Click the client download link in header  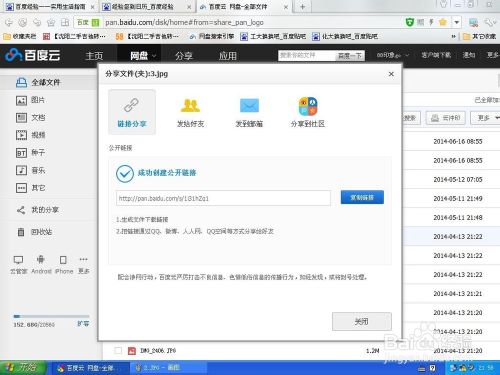(x=436, y=55)
